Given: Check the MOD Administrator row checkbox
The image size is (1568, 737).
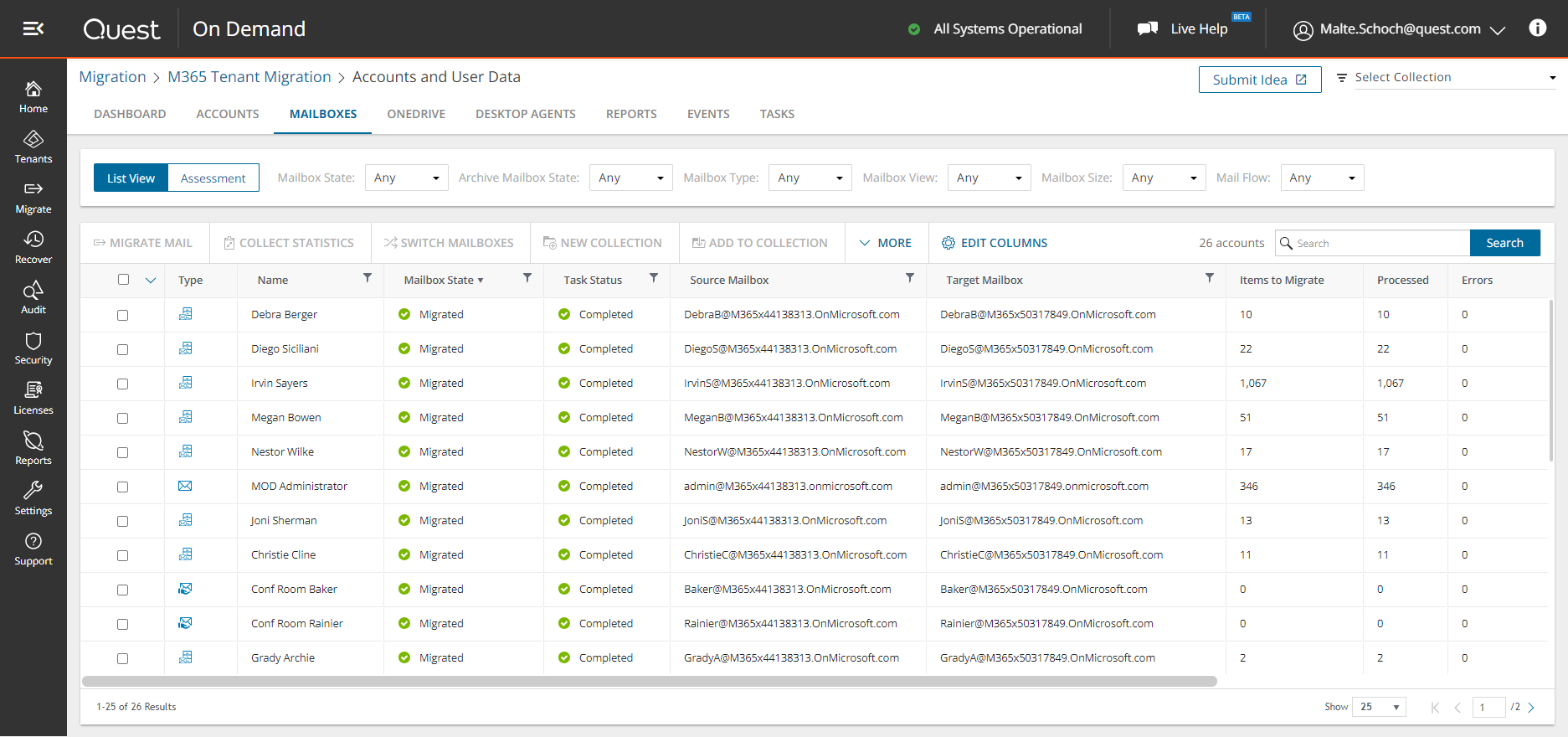Looking at the screenshot, I should click(x=122, y=487).
